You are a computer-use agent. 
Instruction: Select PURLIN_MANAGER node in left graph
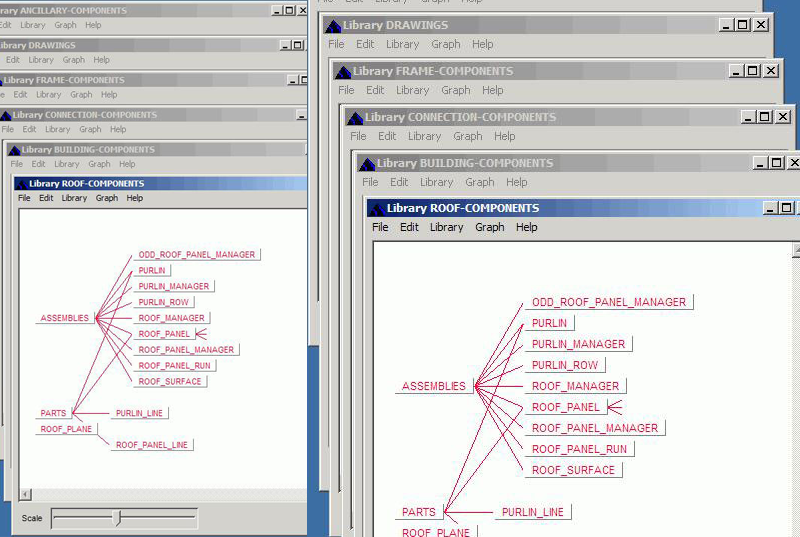(174, 286)
